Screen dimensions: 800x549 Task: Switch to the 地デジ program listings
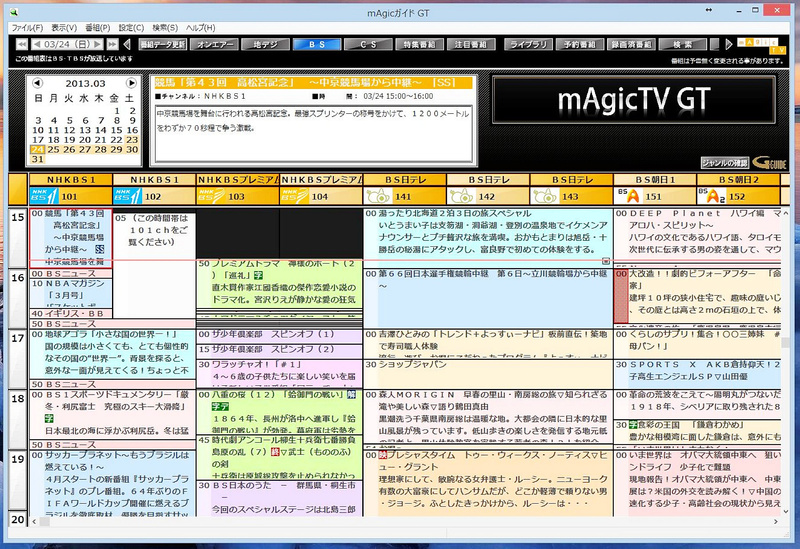coord(265,44)
